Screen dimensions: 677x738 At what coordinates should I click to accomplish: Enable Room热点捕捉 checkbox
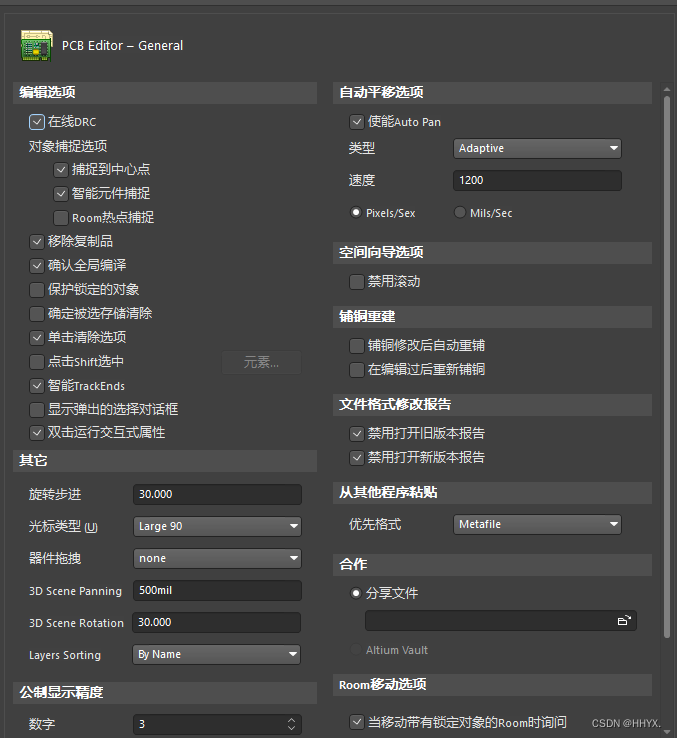[61, 217]
